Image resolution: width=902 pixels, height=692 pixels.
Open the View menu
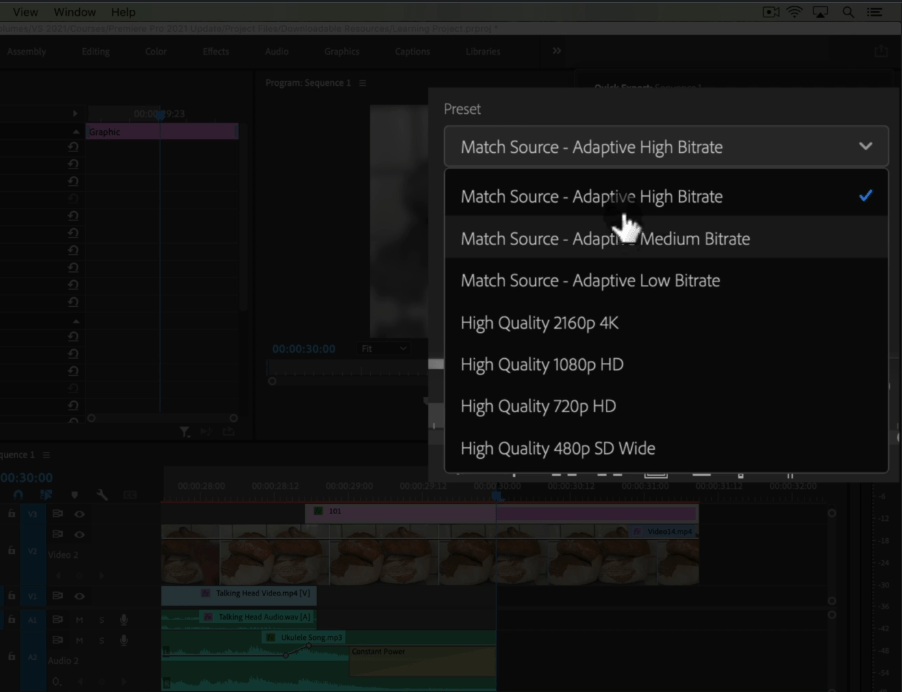pos(25,12)
